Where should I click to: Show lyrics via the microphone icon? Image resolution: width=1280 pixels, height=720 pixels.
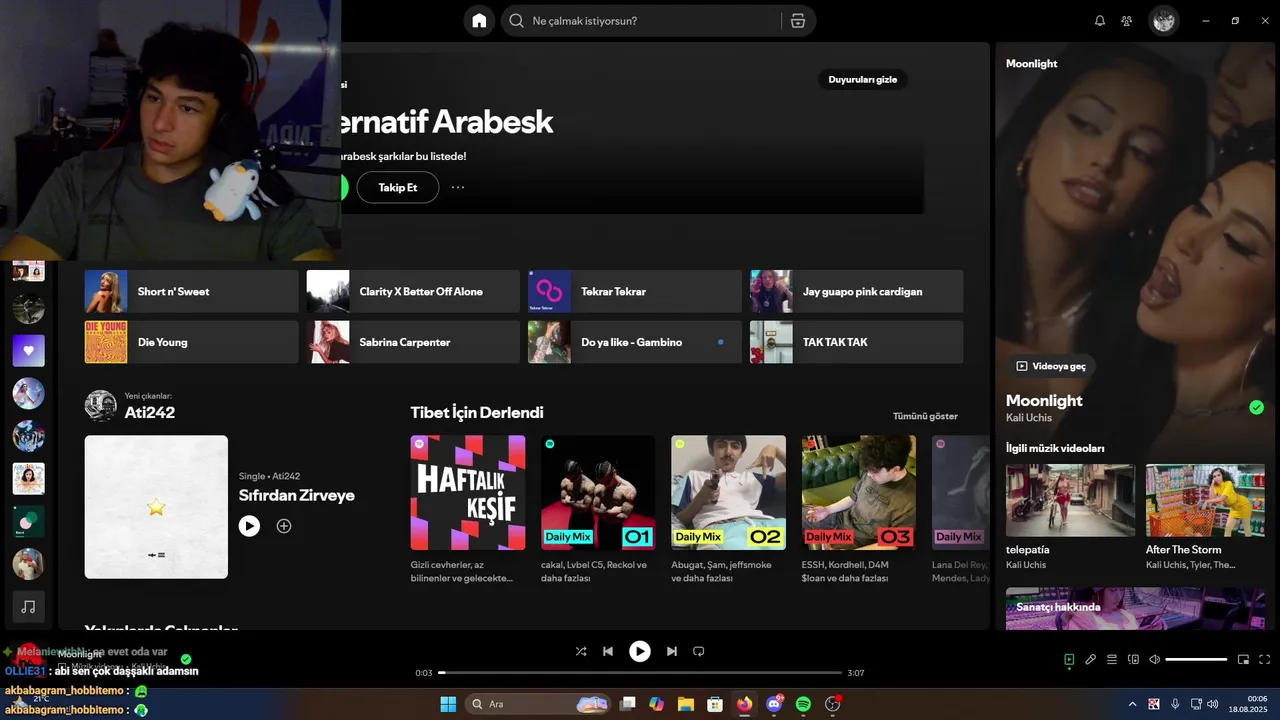1091,660
